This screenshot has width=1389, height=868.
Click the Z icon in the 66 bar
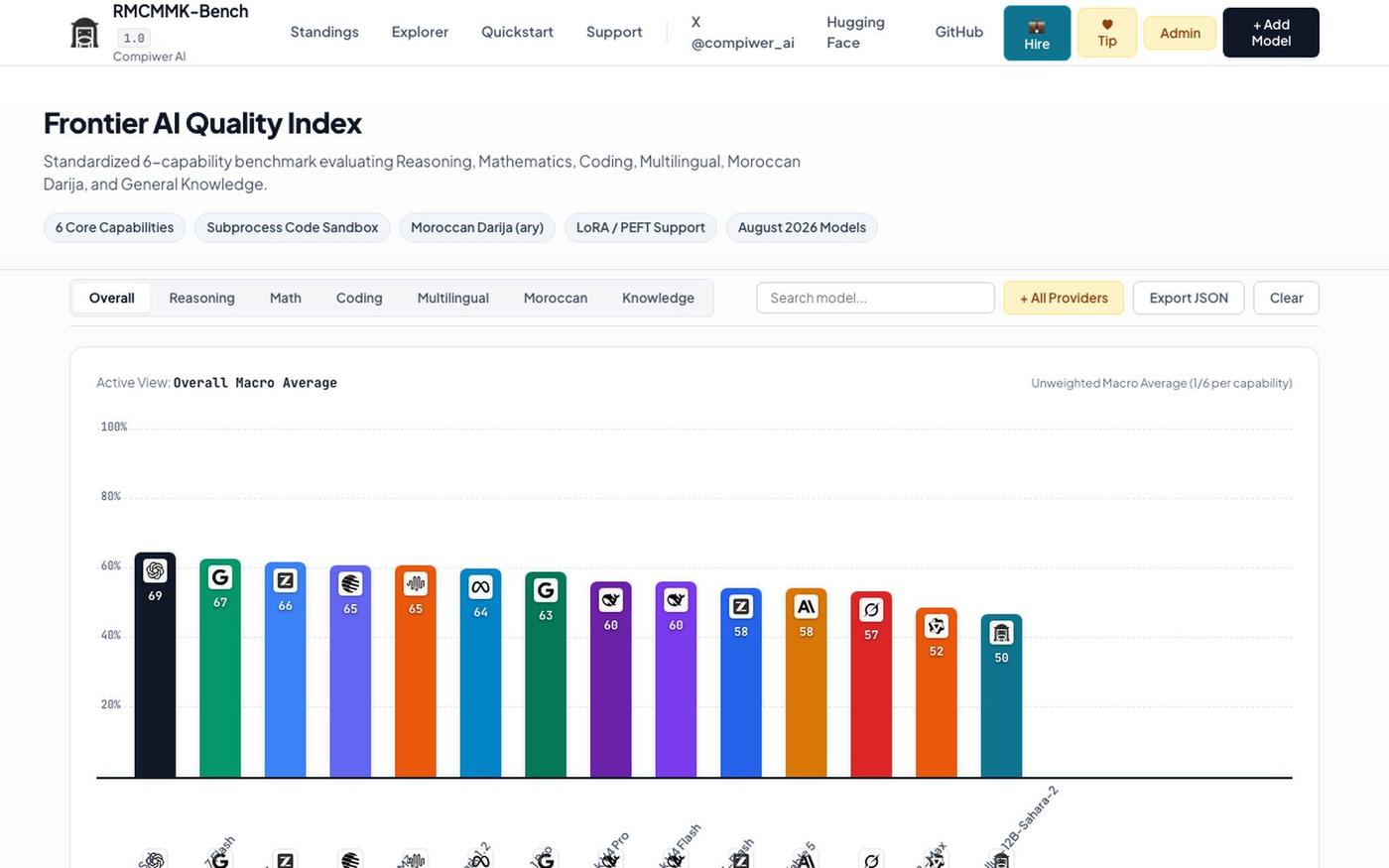pyautogui.click(x=285, y=580)
